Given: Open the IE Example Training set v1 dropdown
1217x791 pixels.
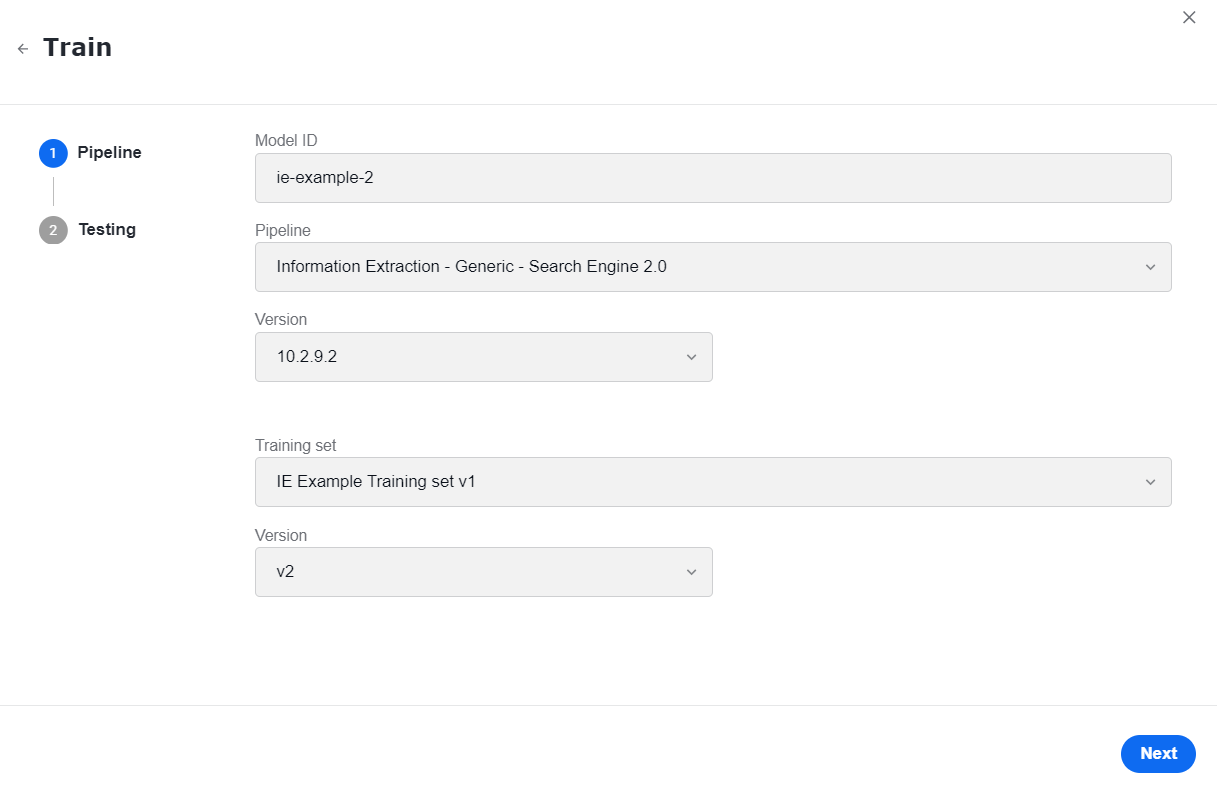Looking at the screenshot, I should (713, 482).
